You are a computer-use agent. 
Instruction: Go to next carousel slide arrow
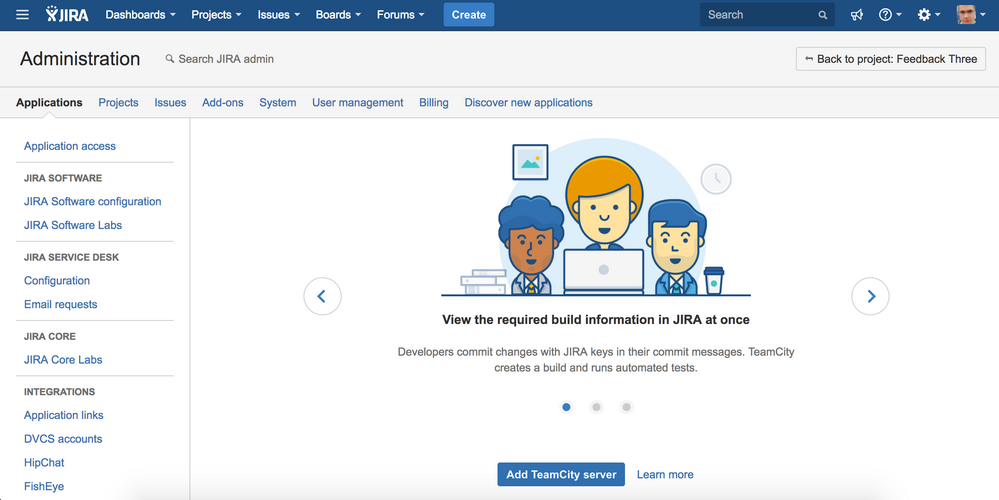click(870, 296)
